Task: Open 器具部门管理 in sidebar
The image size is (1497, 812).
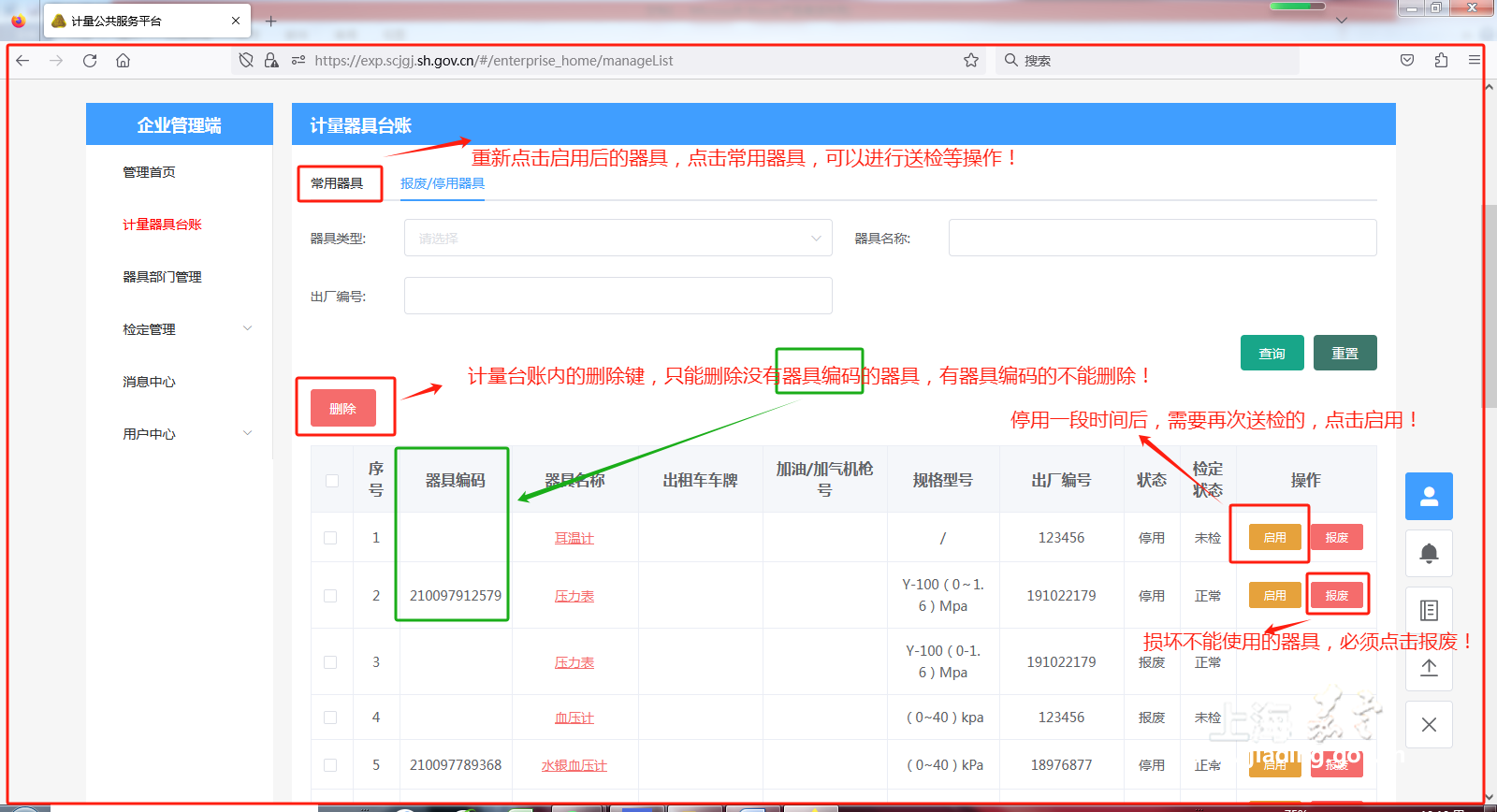Action: pyautogui.click(x=162, y=277)
